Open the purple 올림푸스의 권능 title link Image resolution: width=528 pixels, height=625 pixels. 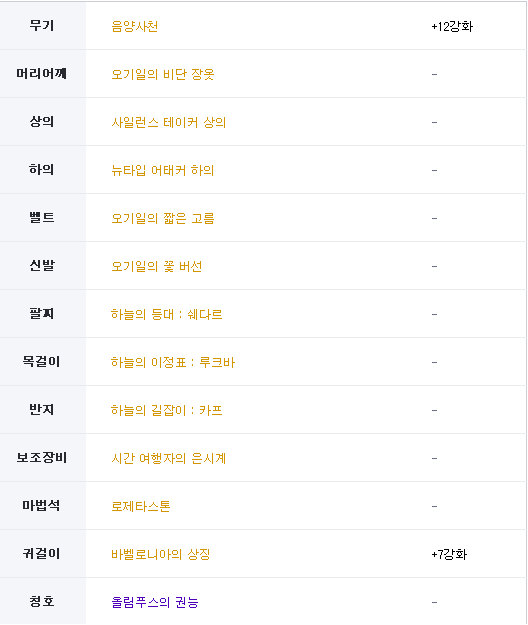[x=155, y=602]
